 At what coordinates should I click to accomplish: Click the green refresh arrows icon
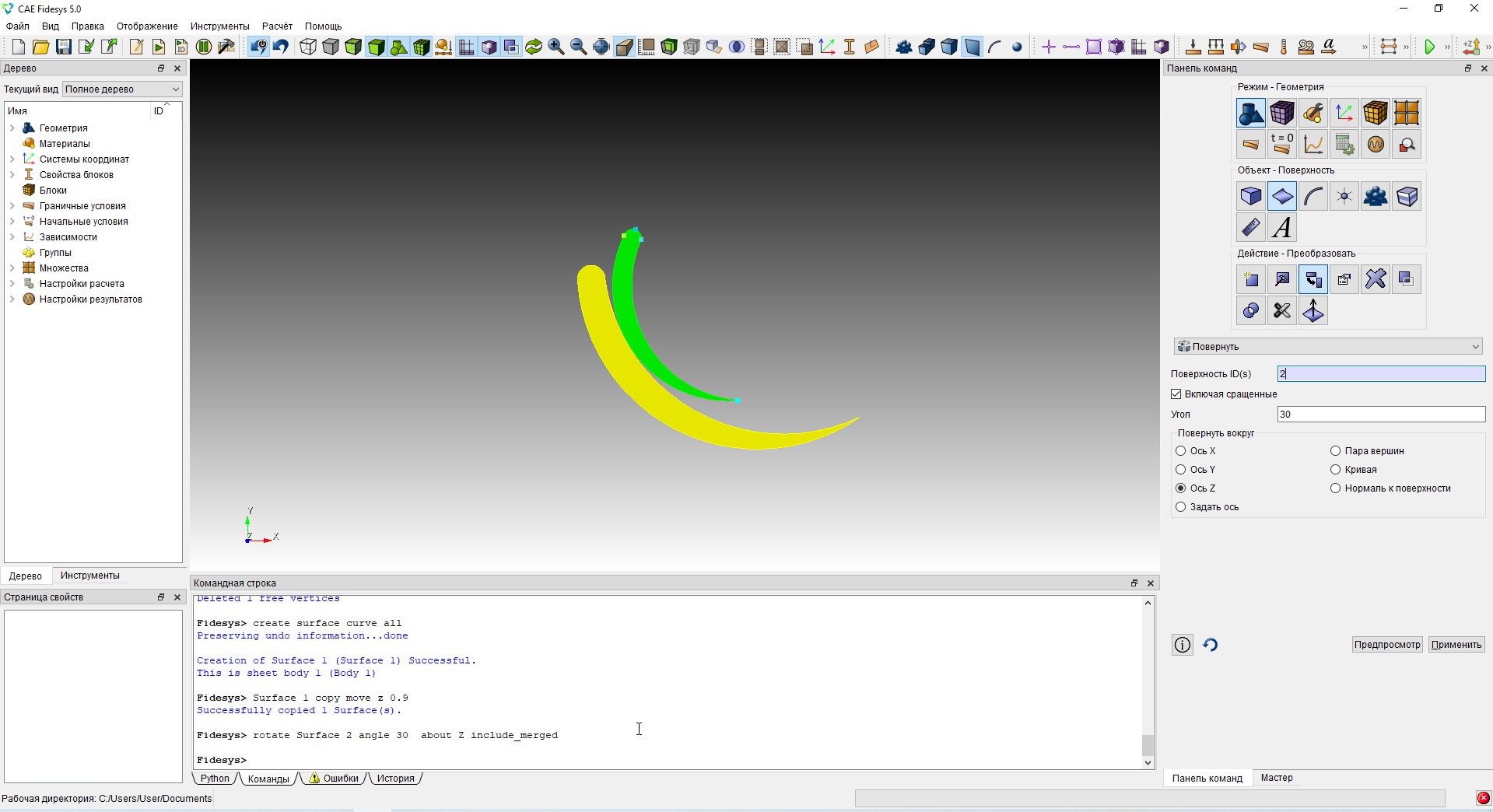click(534, 47)
